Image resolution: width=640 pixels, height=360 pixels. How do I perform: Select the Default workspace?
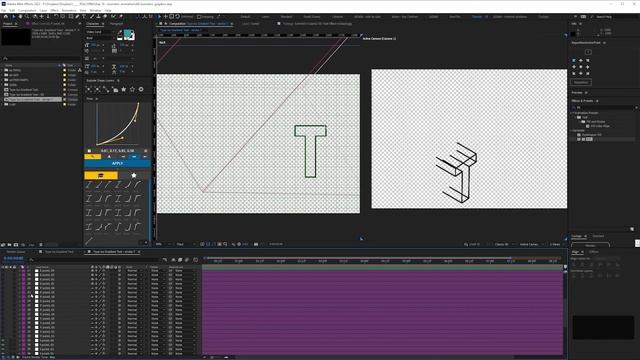(245, 17)
